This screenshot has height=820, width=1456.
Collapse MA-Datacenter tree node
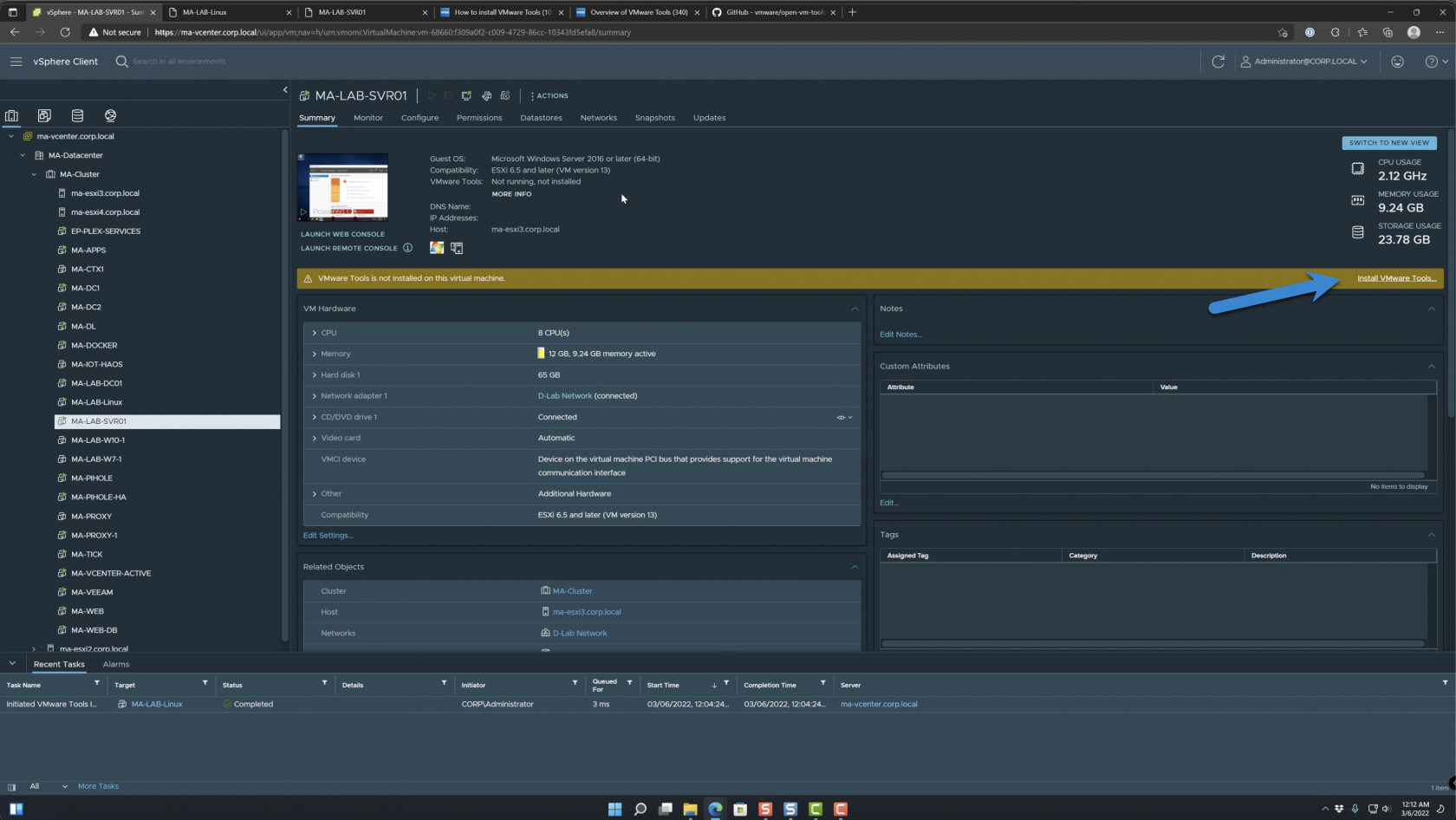click(23, 155)
